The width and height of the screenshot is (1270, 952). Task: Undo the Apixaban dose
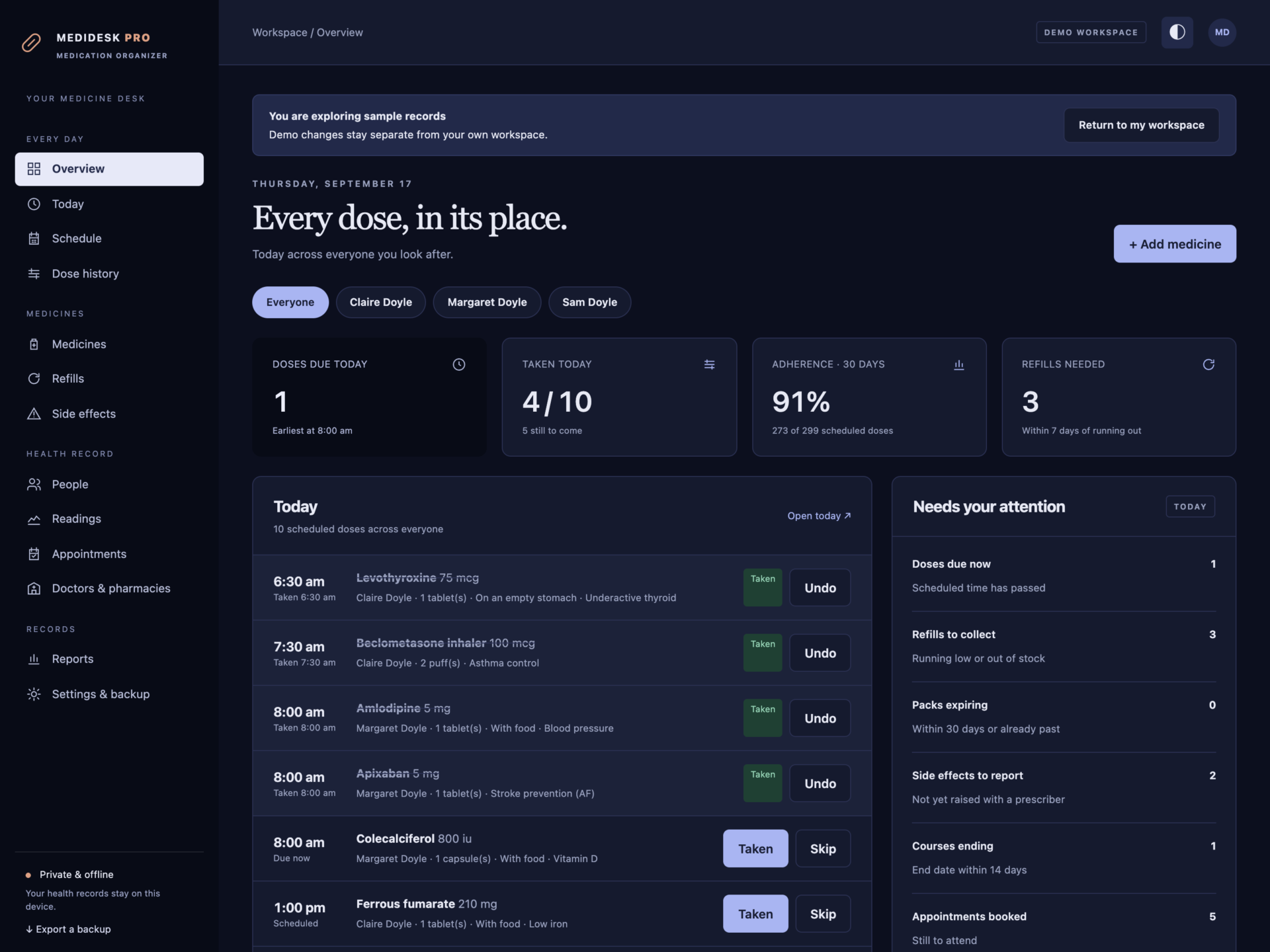(x=820, y=783)
